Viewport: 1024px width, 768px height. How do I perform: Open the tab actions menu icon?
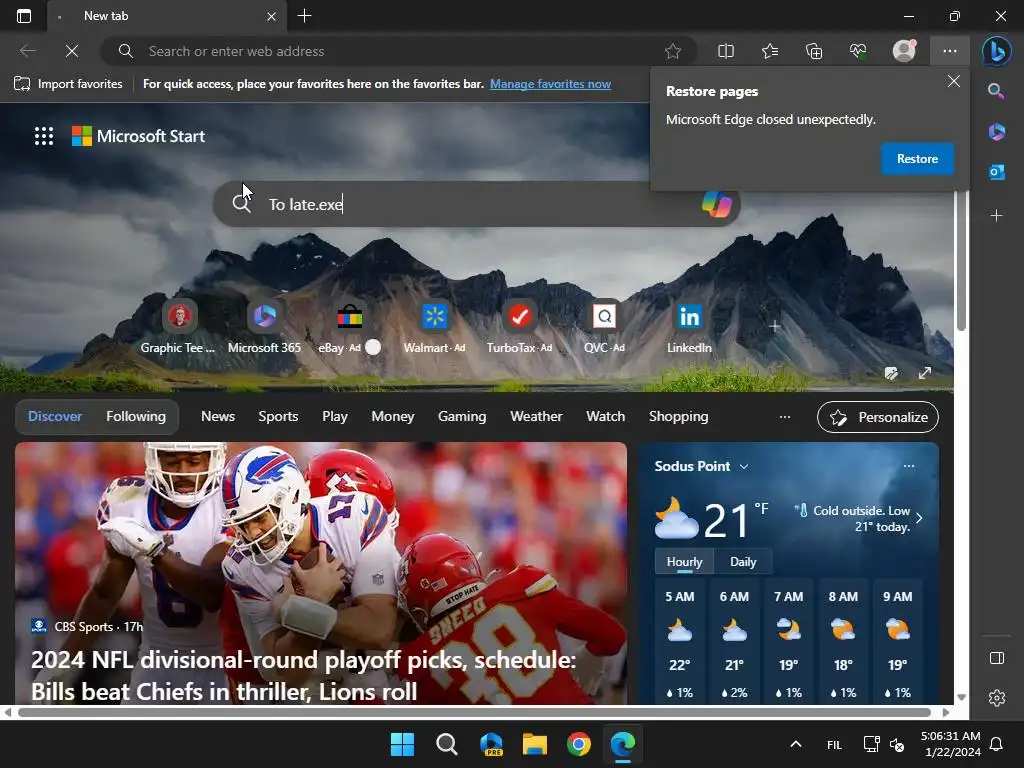pos(24,16)
